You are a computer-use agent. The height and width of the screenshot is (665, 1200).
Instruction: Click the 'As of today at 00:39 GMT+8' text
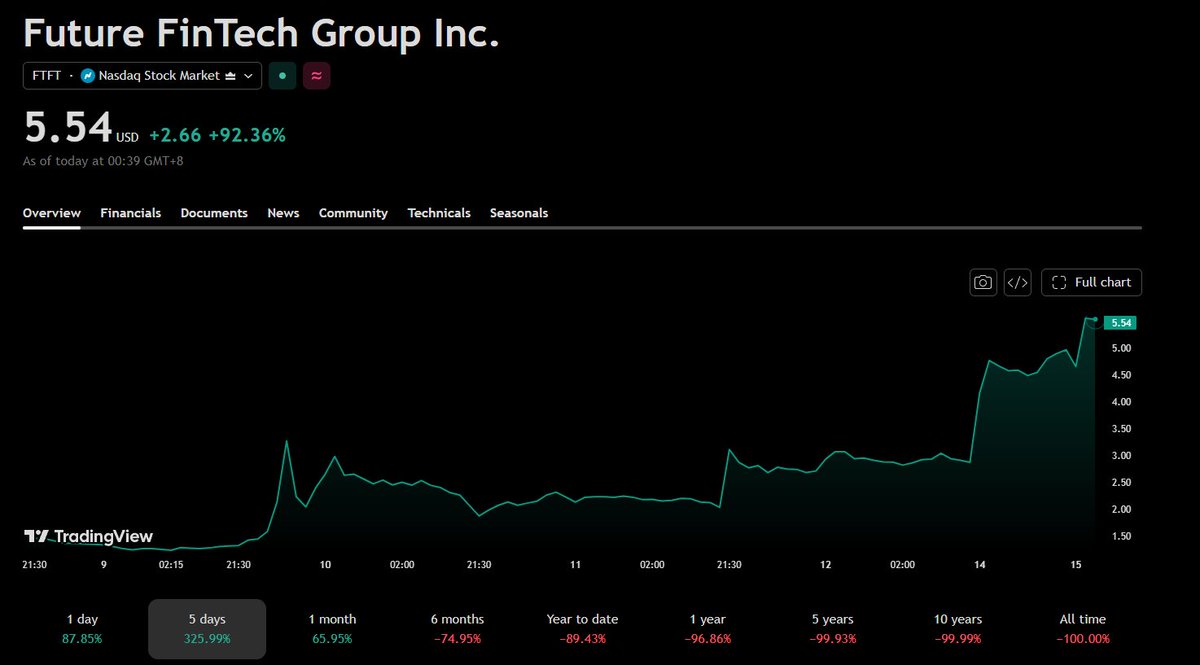102,160
